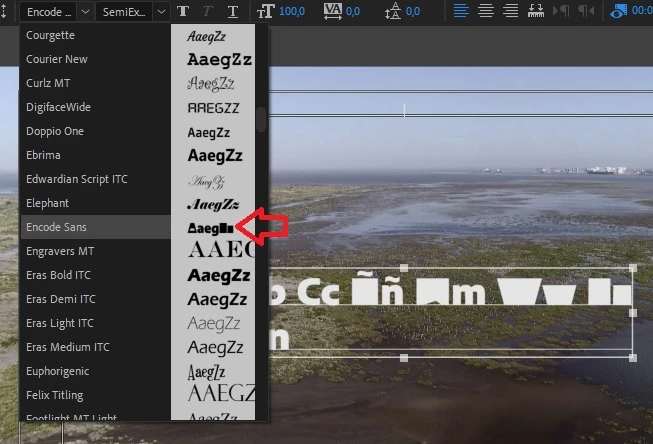Edit the font size value 100,0
The height and width of the screenshot is (444, 653).
292,11
